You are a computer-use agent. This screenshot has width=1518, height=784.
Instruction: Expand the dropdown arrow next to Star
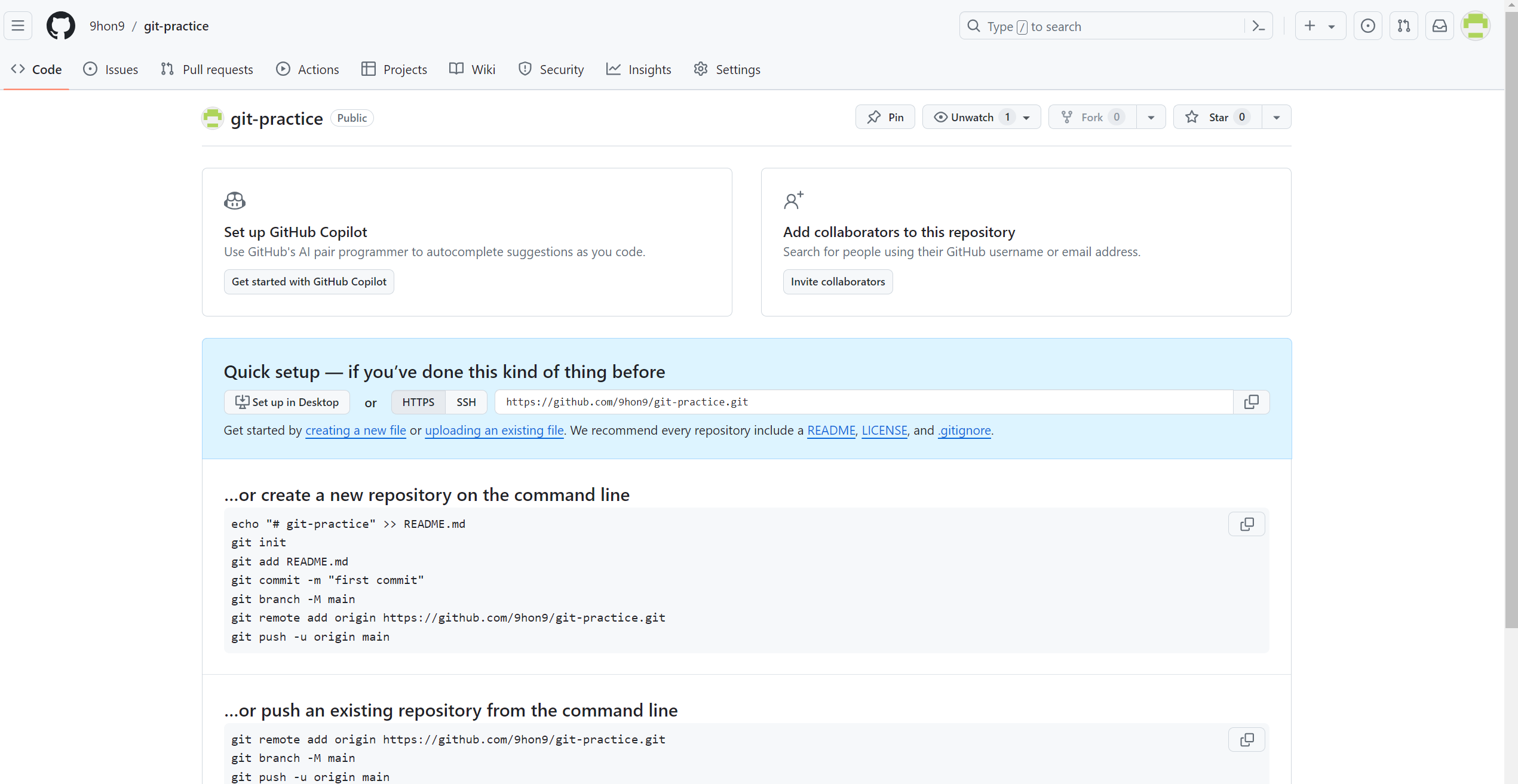[1276, 117]
